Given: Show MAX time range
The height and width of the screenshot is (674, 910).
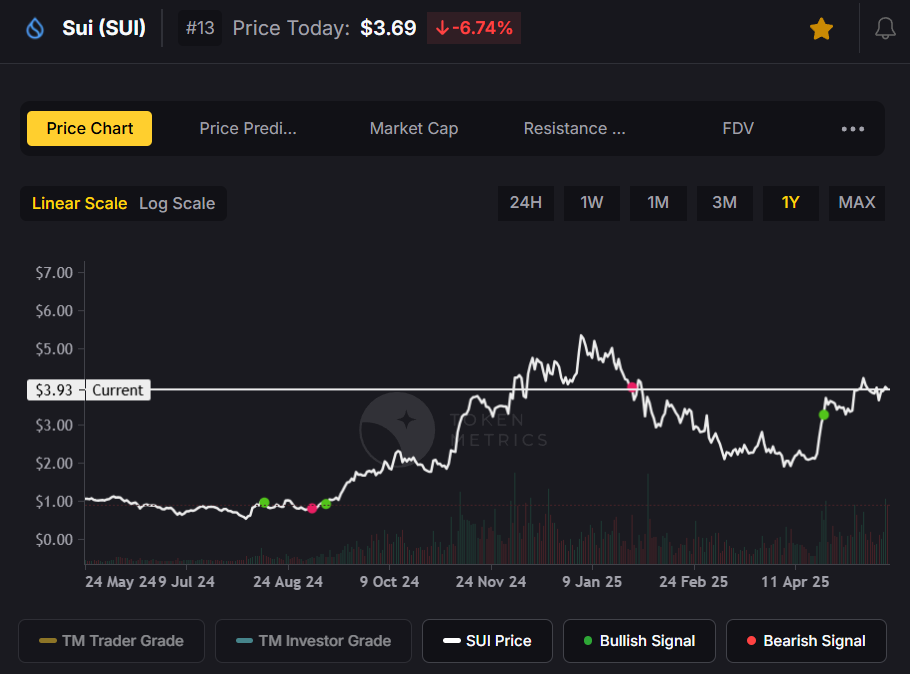Looking at the screenshot, I should click(x=857, y=203).
